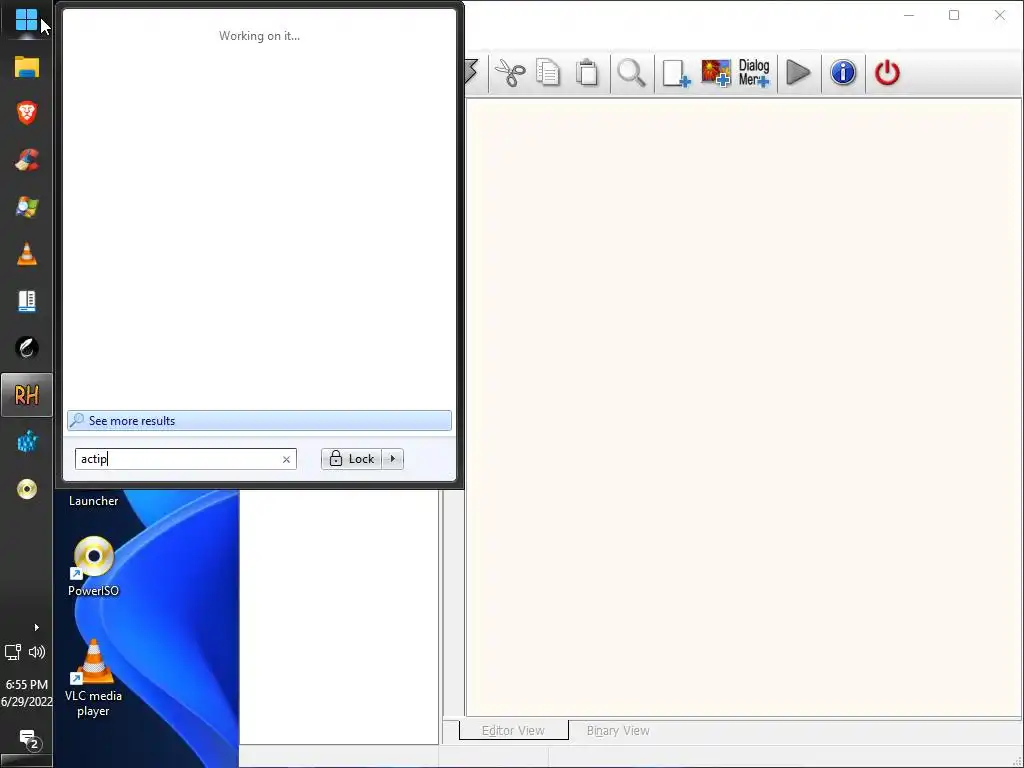Open File Explorer from the taskbar
The width and height of the screenshot is (1024, 768).
coord(27,67)
